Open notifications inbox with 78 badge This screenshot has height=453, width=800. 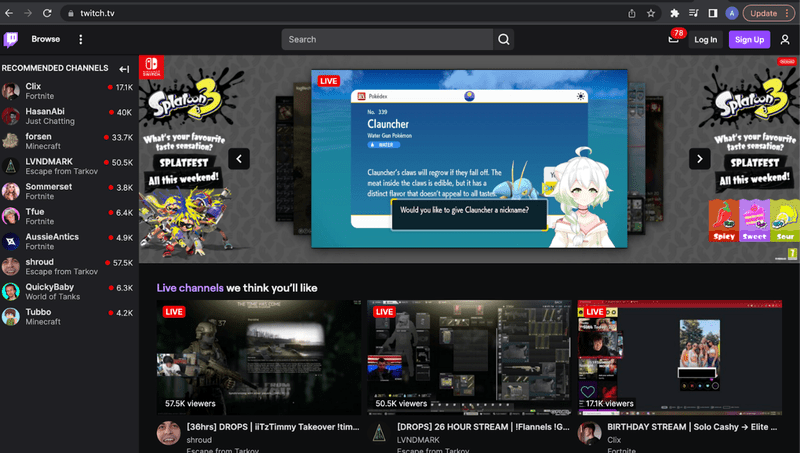[x=674, y=39]
